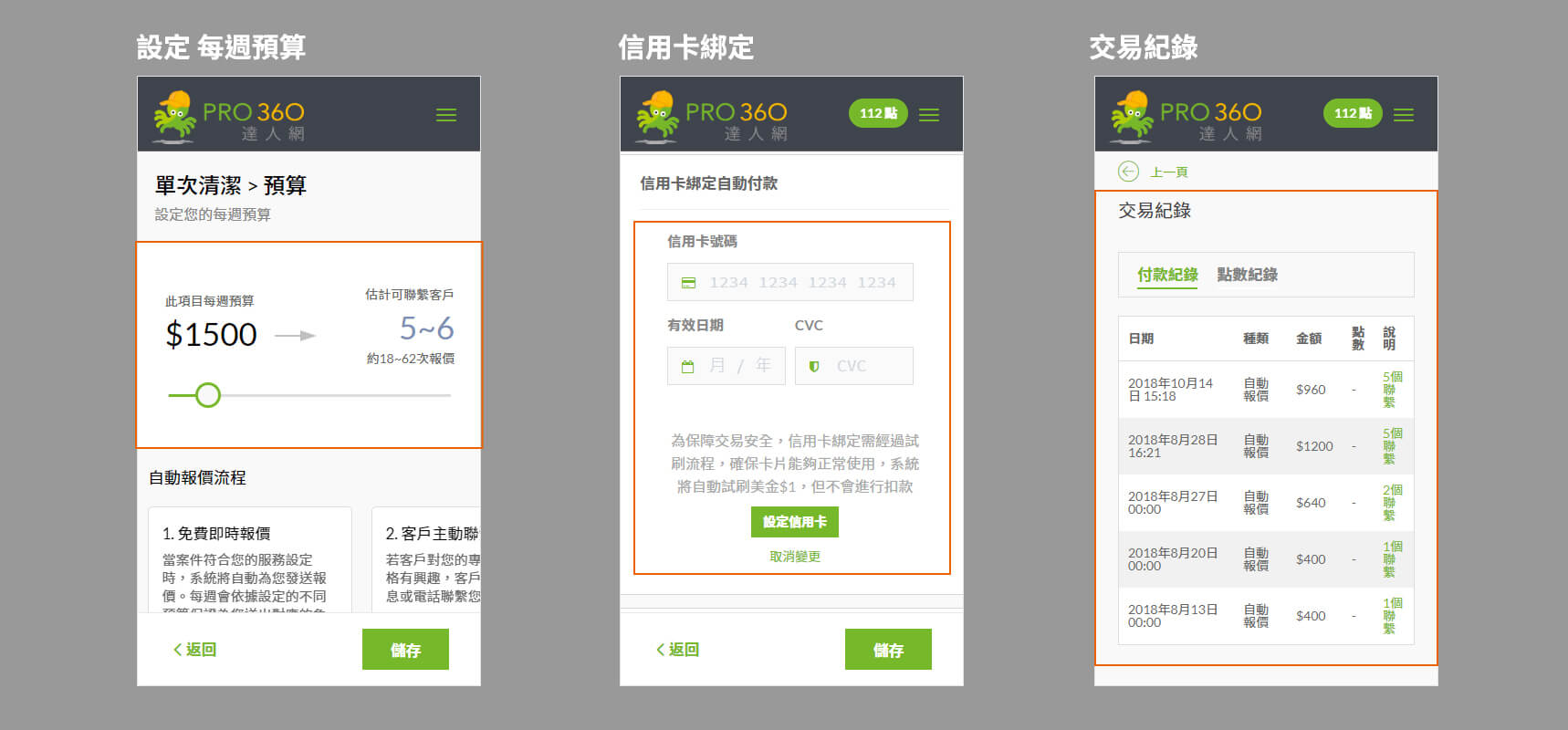Click the PRO 360 logo on transaction records screen

point(1186,116)
